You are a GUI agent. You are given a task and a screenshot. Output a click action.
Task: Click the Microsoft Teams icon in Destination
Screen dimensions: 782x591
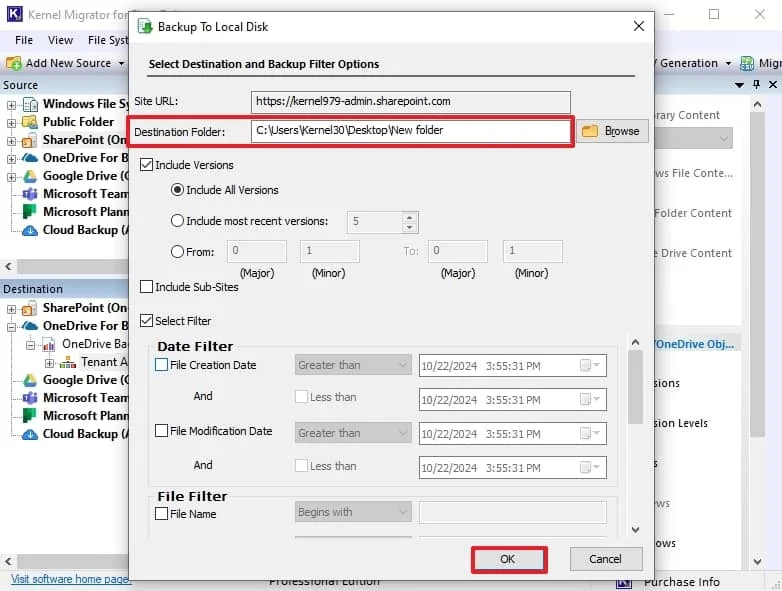pyautogui.click(x=30, y=398)
